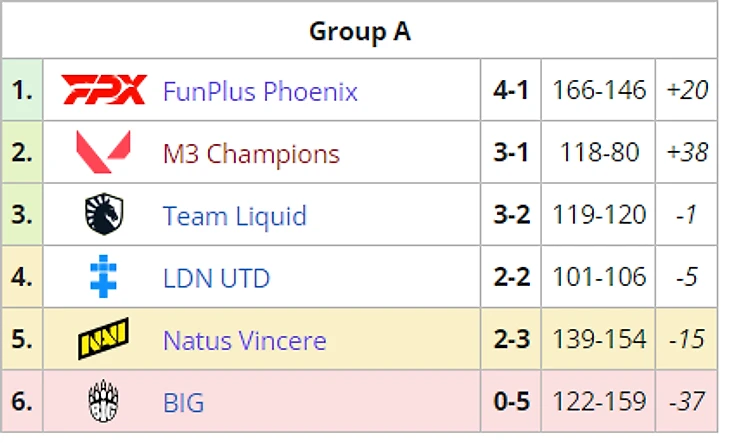Click the Group A table header
730x443 pixels.
(360, 31)
